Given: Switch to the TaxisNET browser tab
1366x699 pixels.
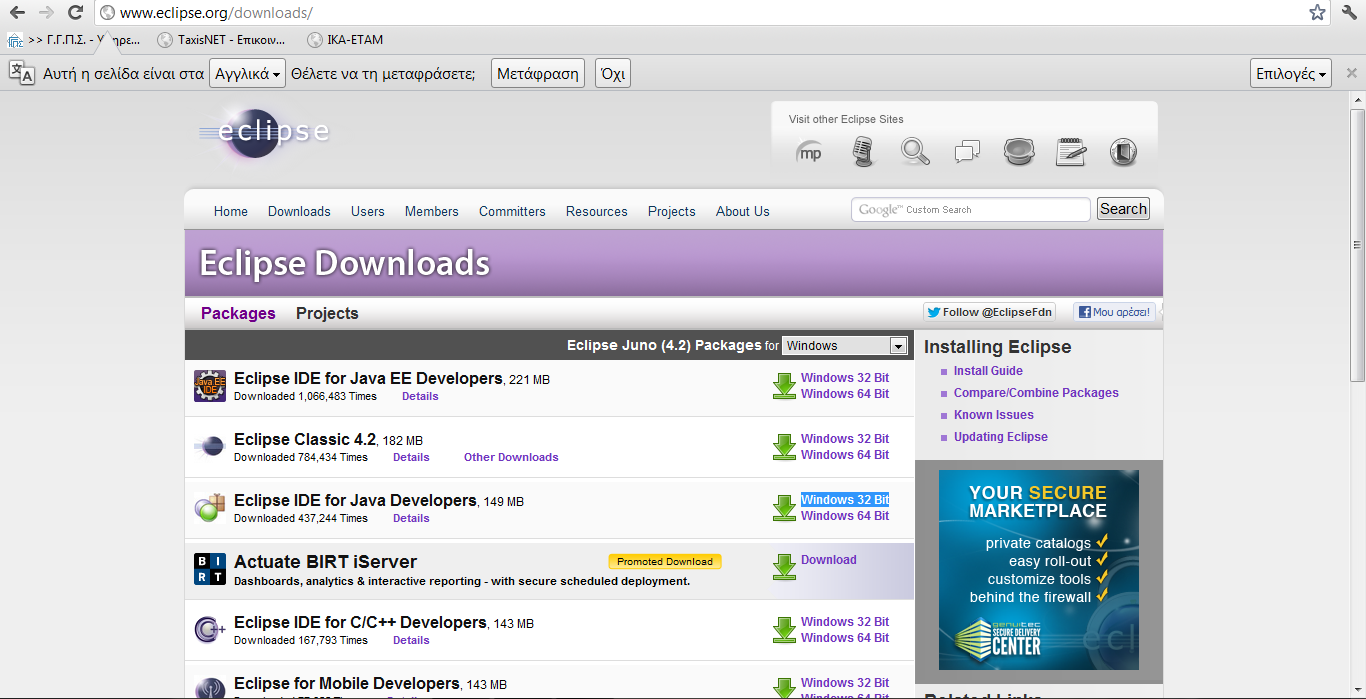Looking at the screenshot, I should (223, 40).
